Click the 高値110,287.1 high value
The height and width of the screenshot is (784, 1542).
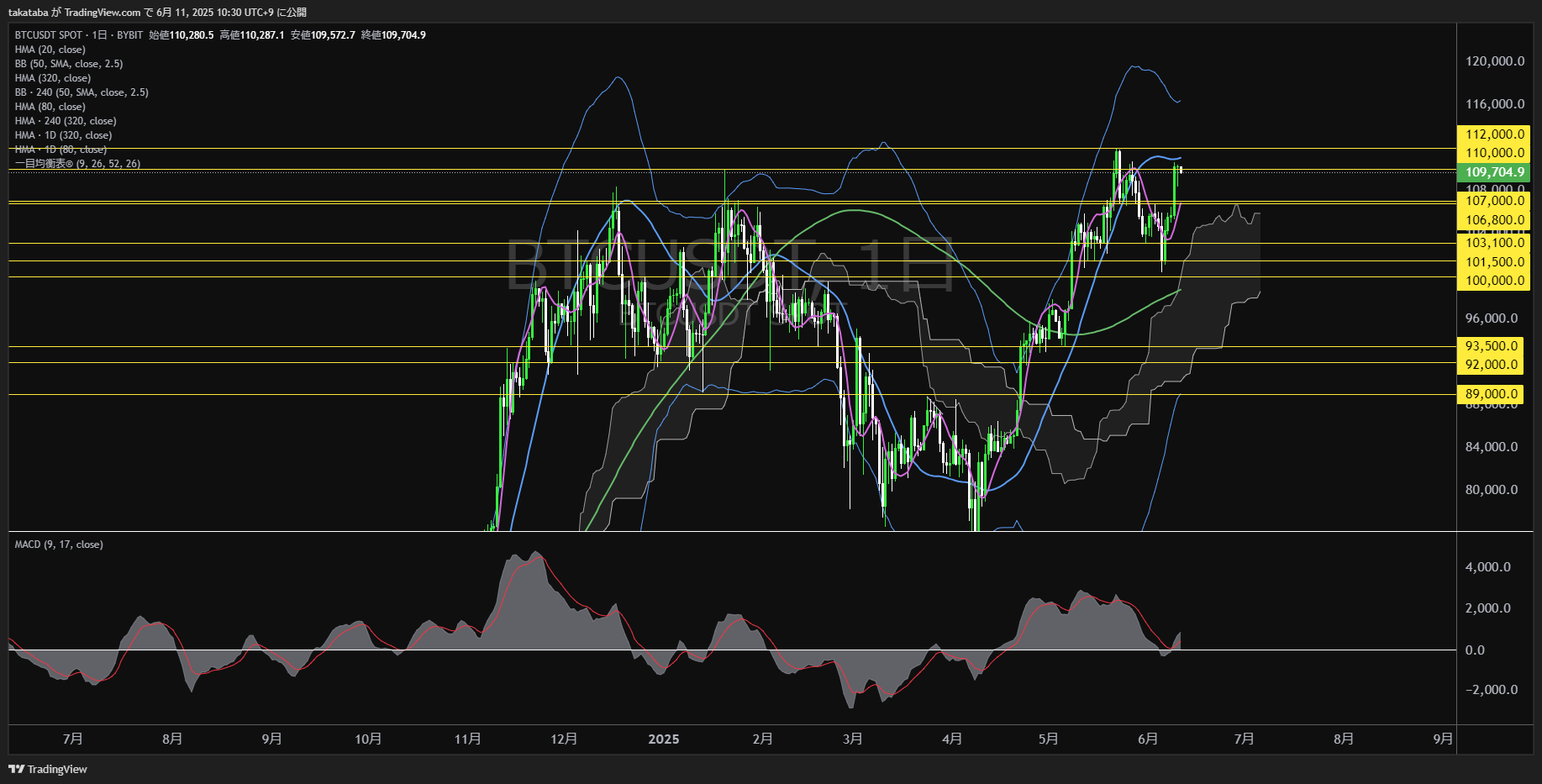252,35
